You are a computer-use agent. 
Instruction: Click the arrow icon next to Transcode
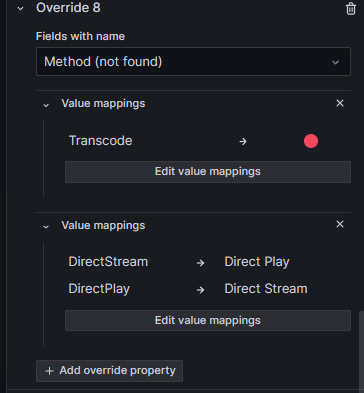(x=243, y=142)
